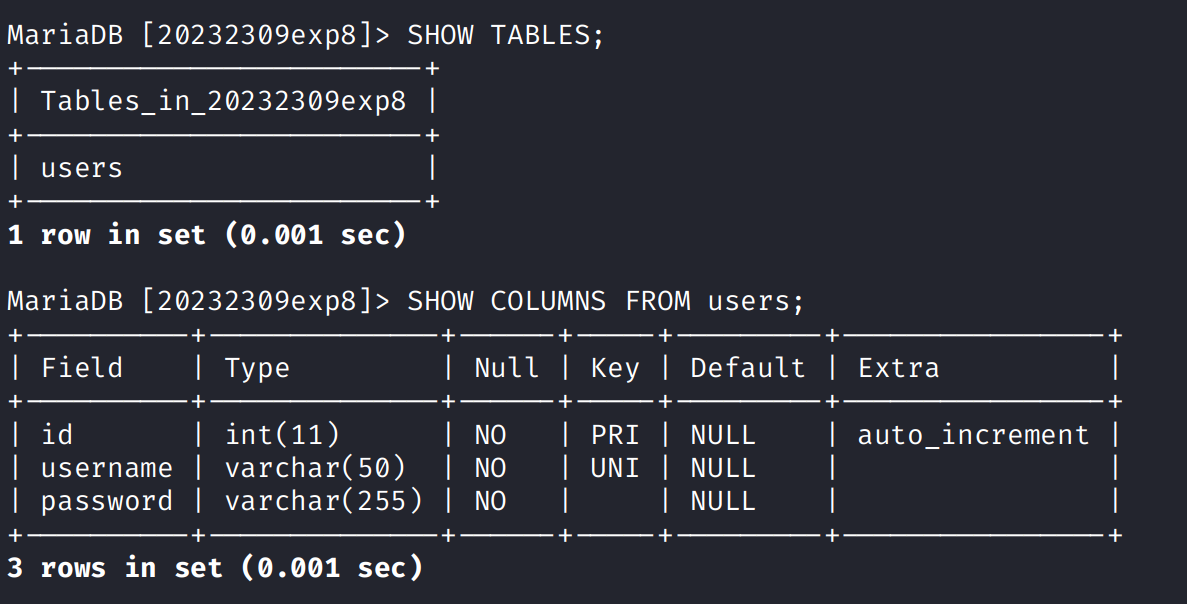
Task: Click the int(11) type value
Action: point(282,435)
